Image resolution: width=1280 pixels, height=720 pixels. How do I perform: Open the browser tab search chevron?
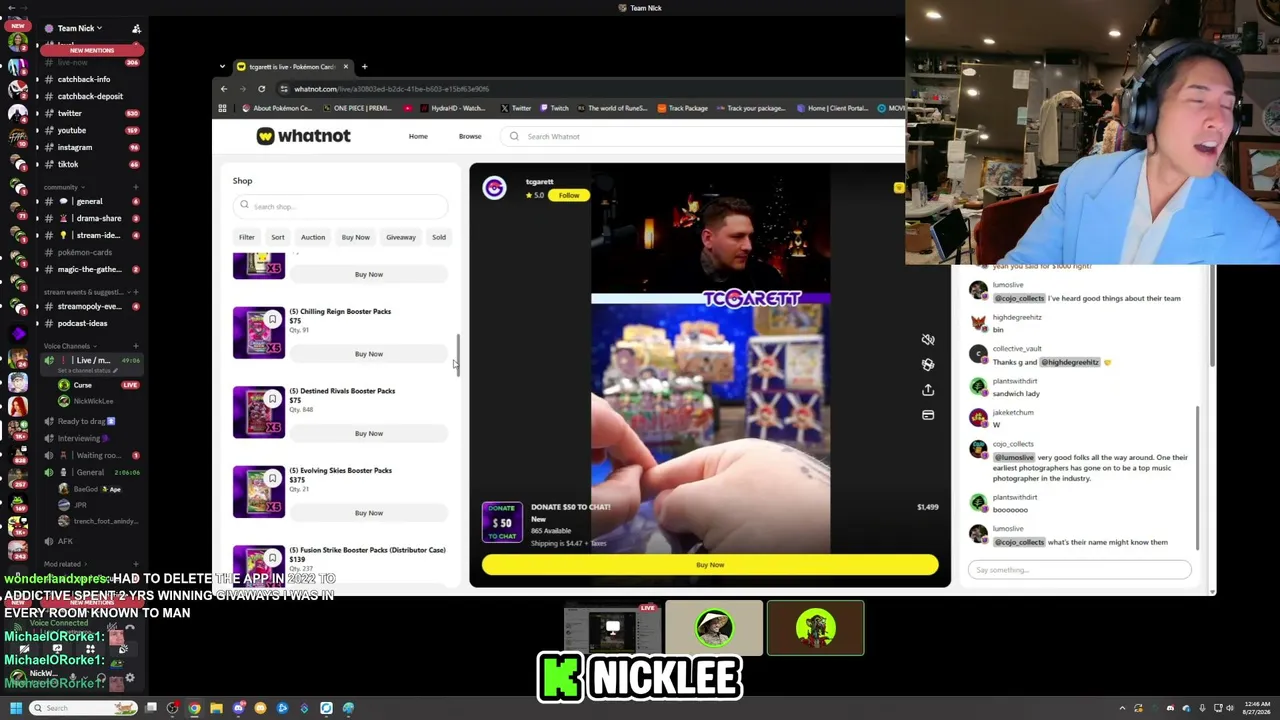tap(224, 67)
